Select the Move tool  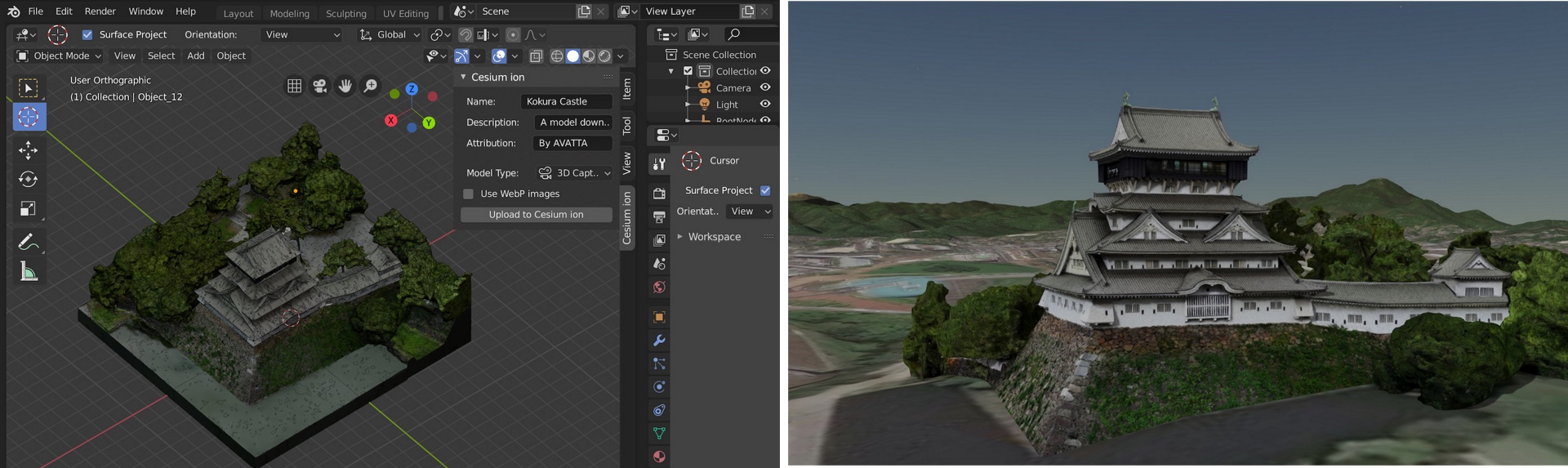(29, 149)
